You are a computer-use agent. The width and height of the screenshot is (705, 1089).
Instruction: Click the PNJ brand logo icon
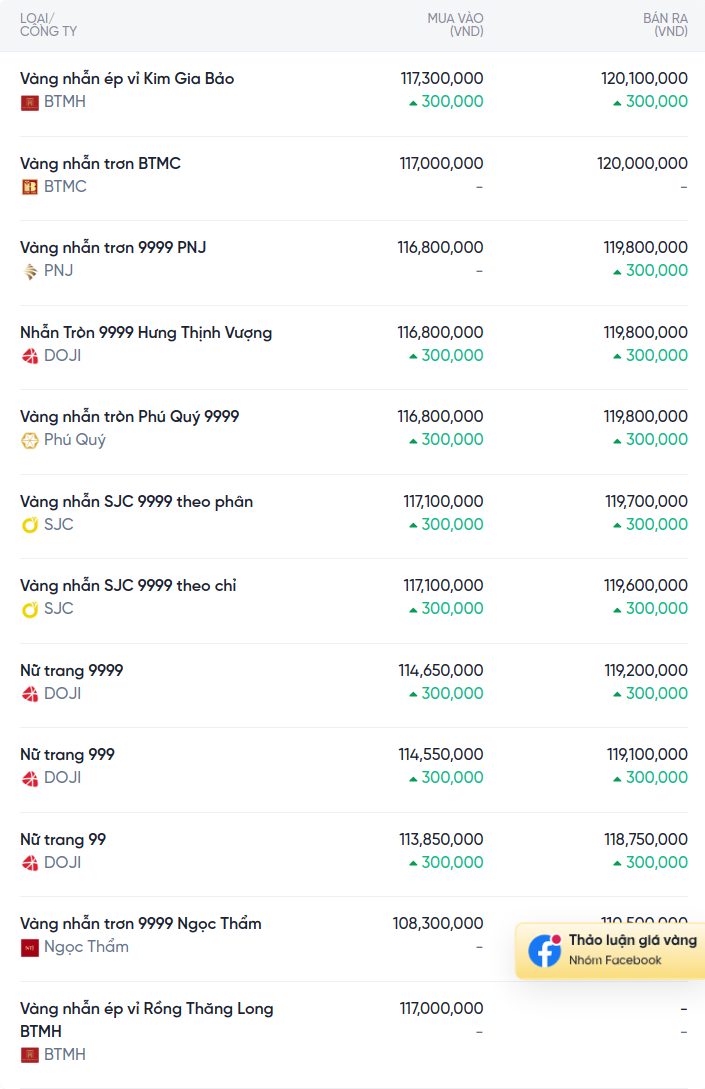[x=29, y=272]
